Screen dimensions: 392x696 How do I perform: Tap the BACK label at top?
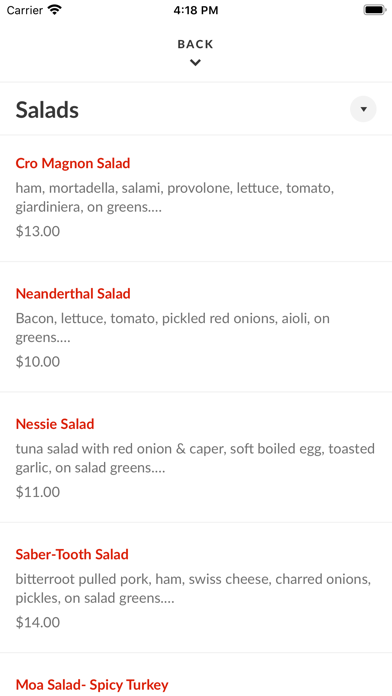195,44
